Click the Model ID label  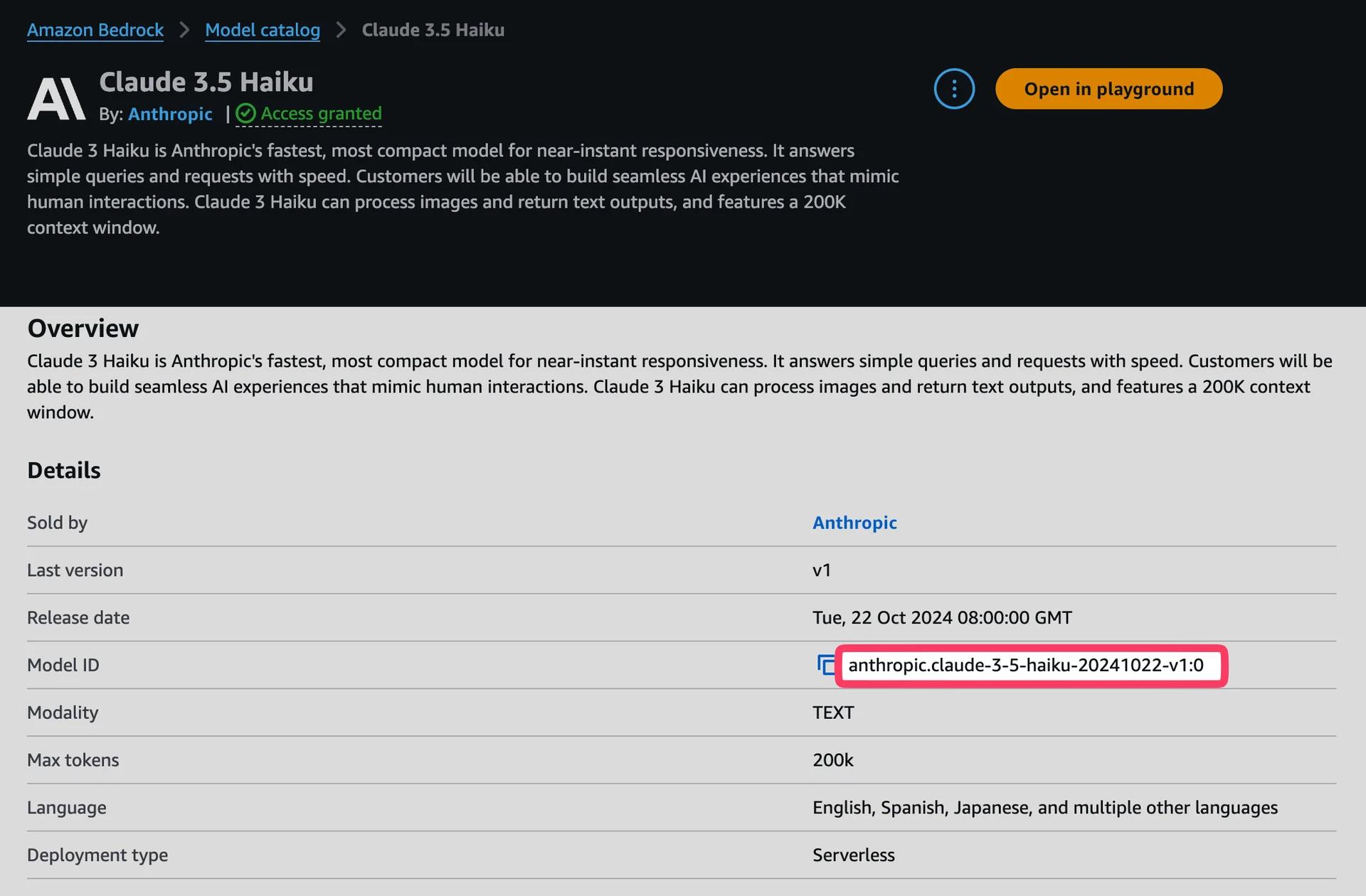point(63,666)
